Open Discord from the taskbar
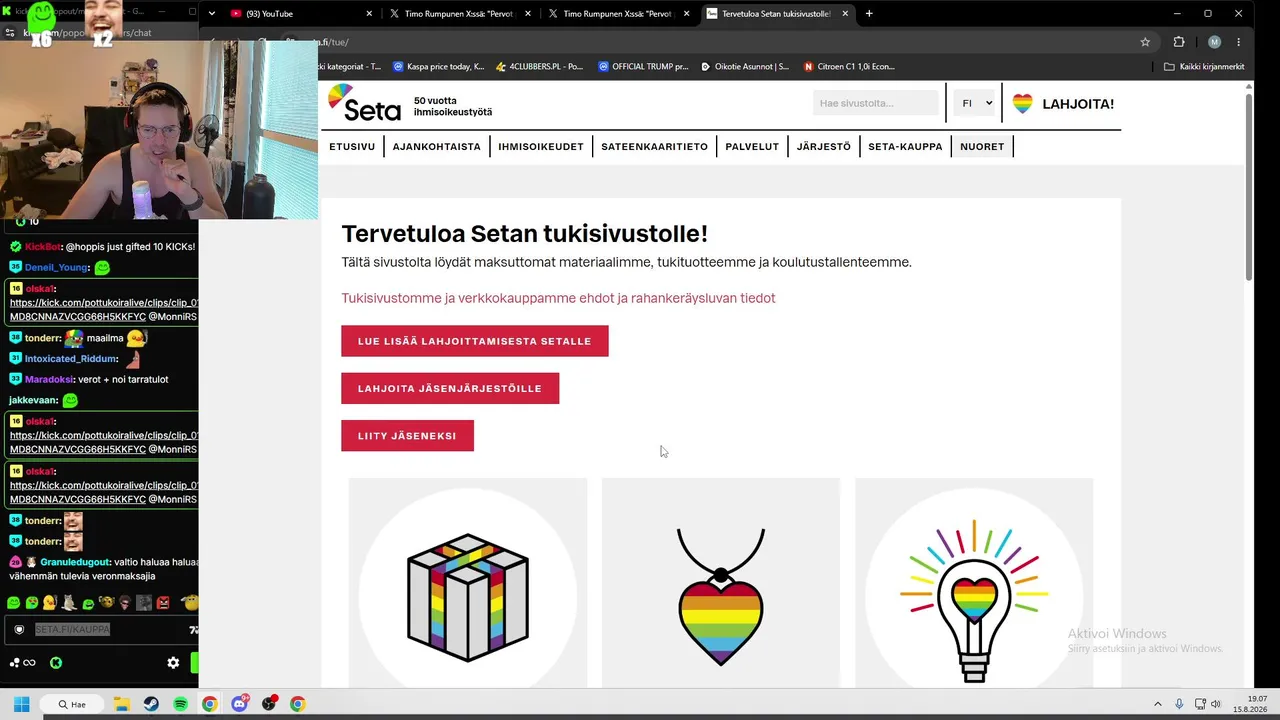 click(239, 704)
